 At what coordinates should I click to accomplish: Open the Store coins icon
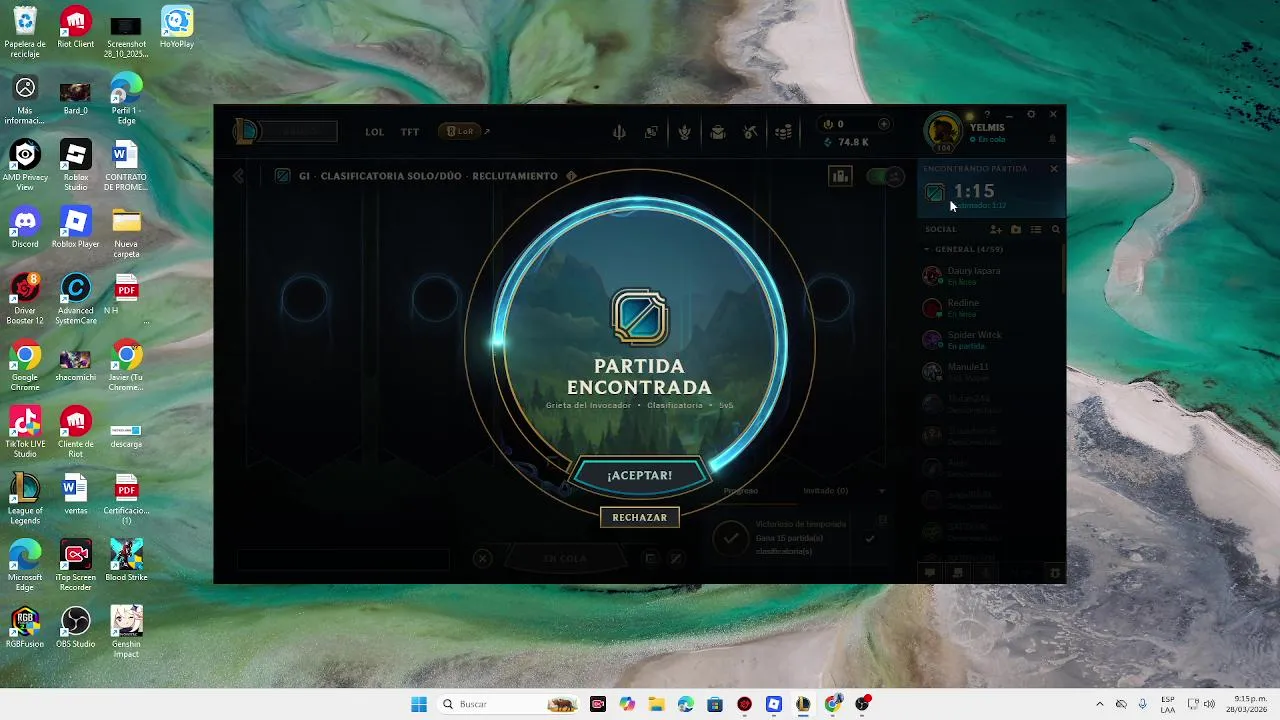(784, 132)
